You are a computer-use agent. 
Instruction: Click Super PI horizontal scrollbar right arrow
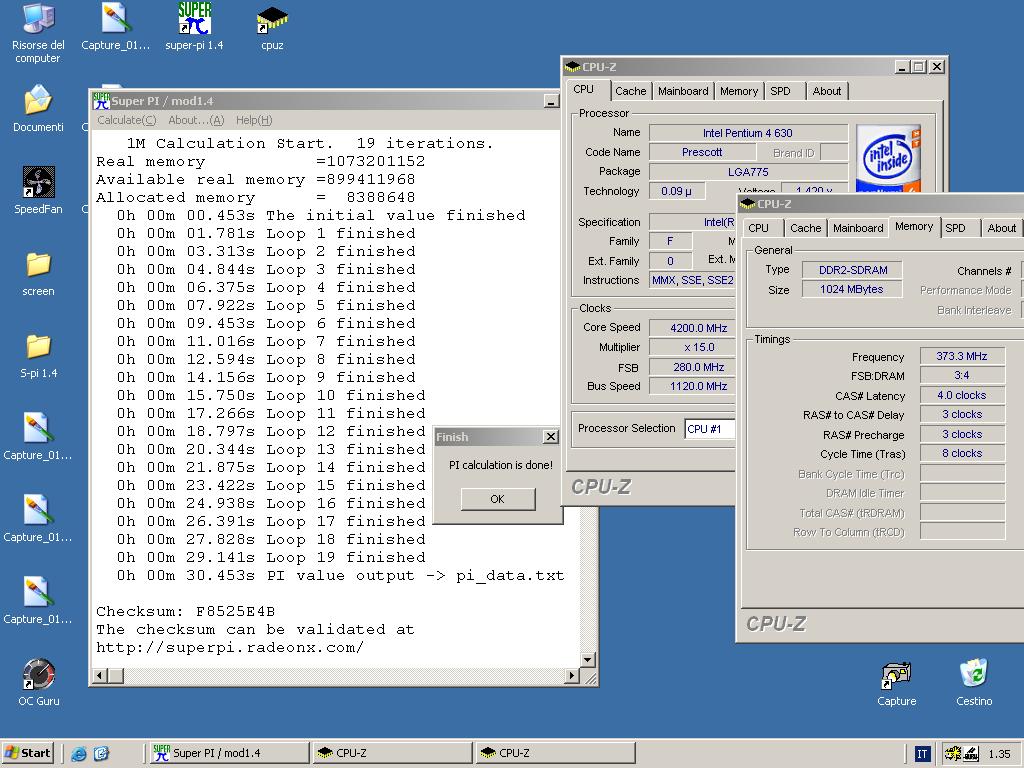[x=572, y=675]
